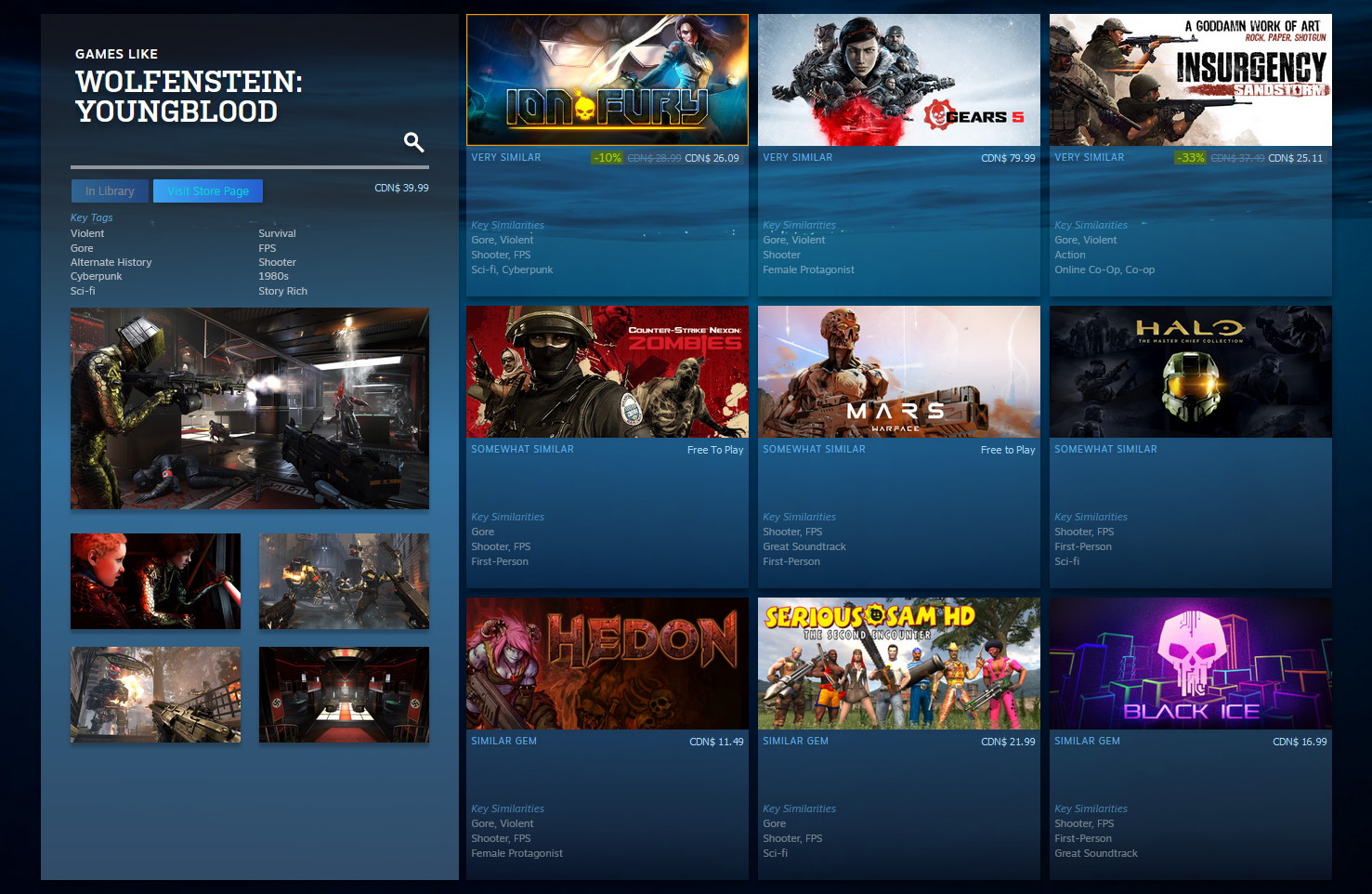Click the CDN$ 39.99 Wolfenstein price

401,188
